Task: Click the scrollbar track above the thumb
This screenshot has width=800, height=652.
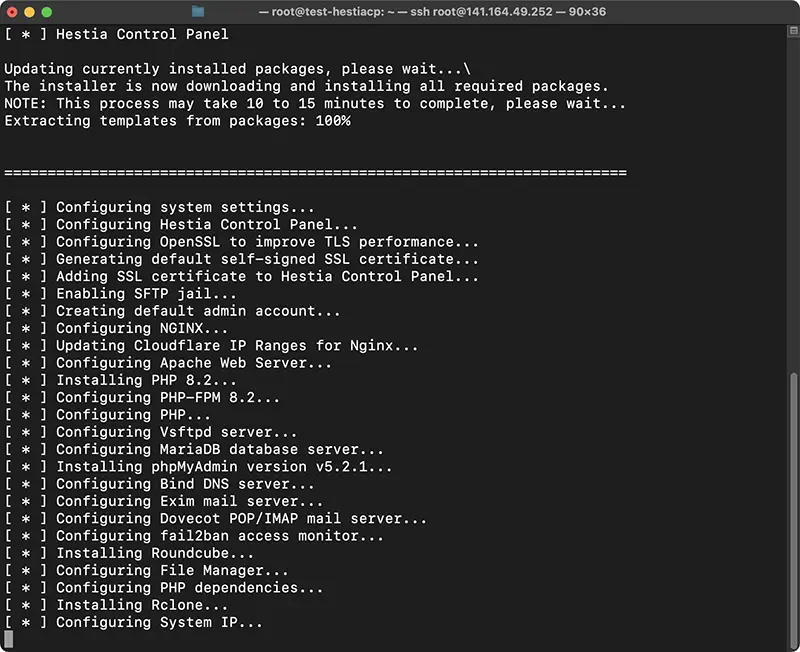Action: pos(793,204)
